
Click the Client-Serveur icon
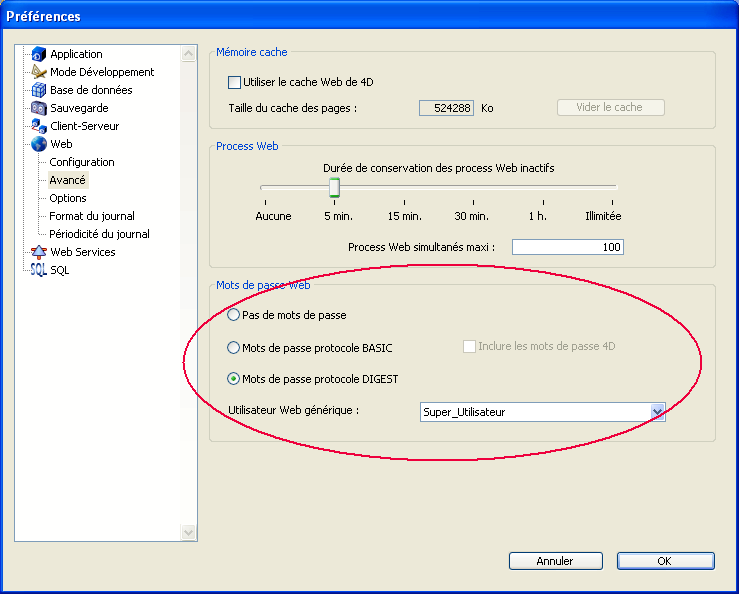click(39, 126)
